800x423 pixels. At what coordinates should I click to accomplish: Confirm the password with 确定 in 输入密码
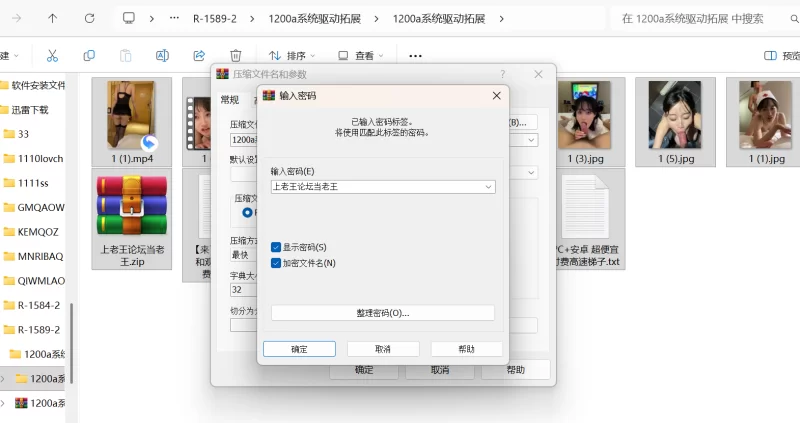[x=299, y=349]
